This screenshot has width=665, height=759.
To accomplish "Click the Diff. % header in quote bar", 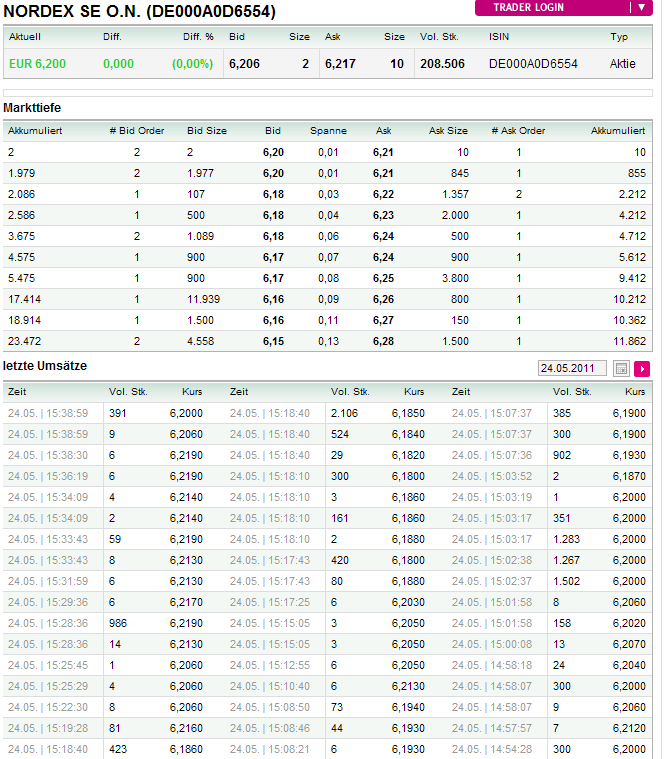I will (198, 37).
